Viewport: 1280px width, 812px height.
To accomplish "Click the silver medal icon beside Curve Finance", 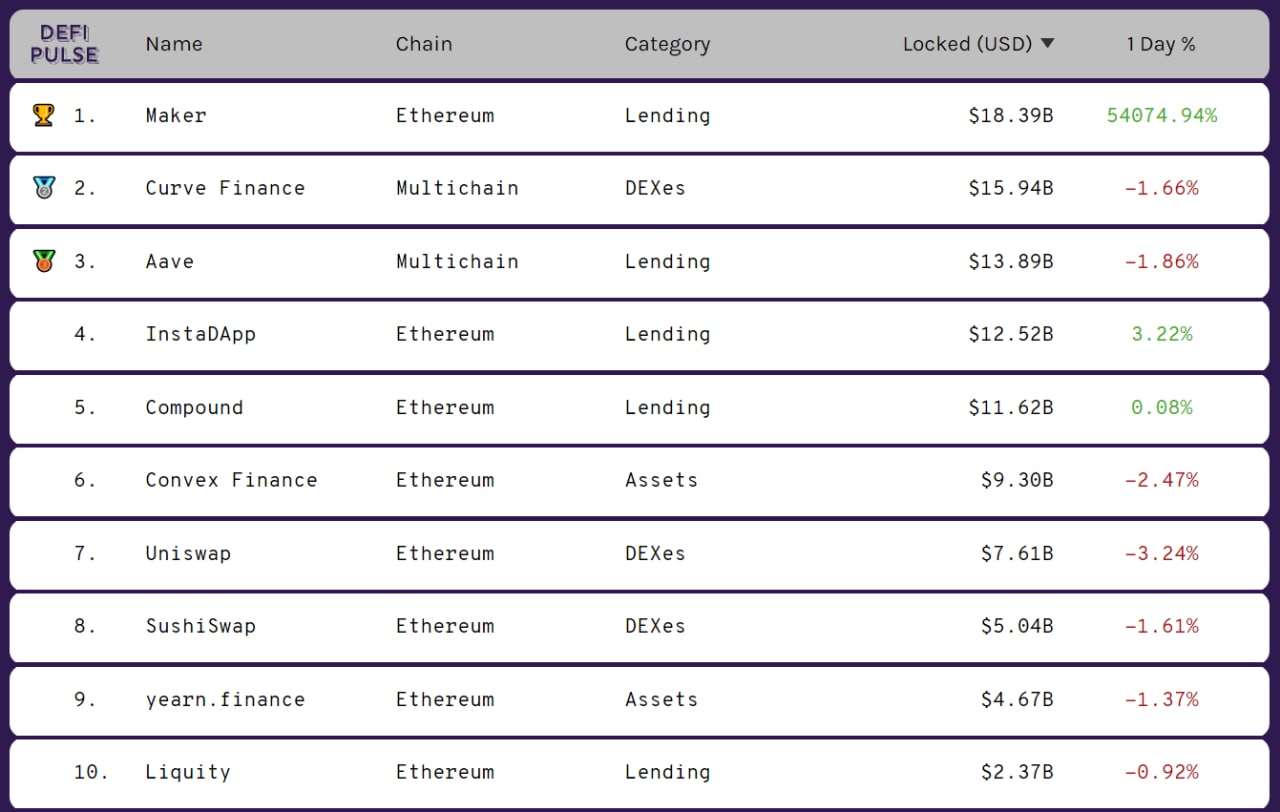I will pos(43,188).
